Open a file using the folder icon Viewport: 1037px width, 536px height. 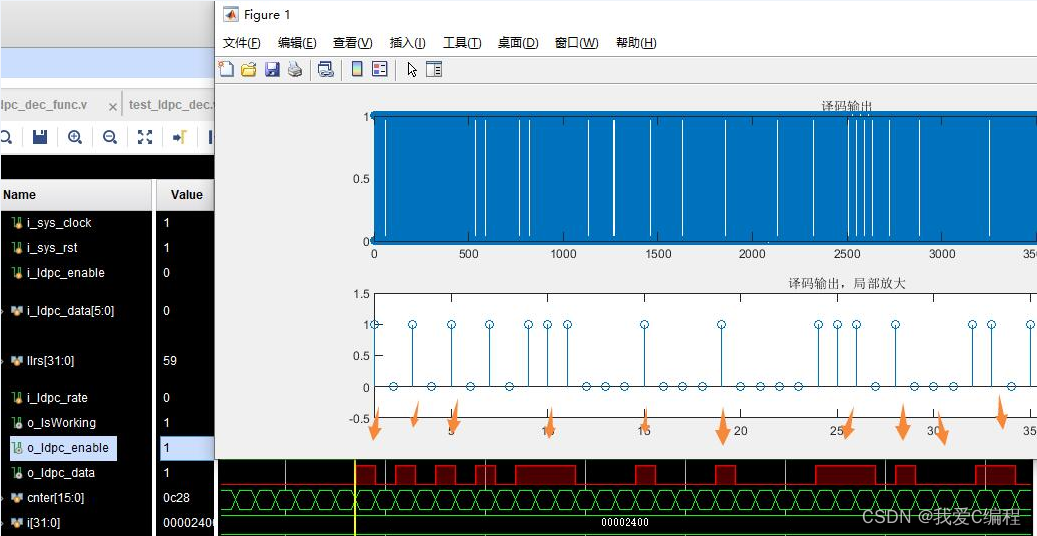(249, 70)
